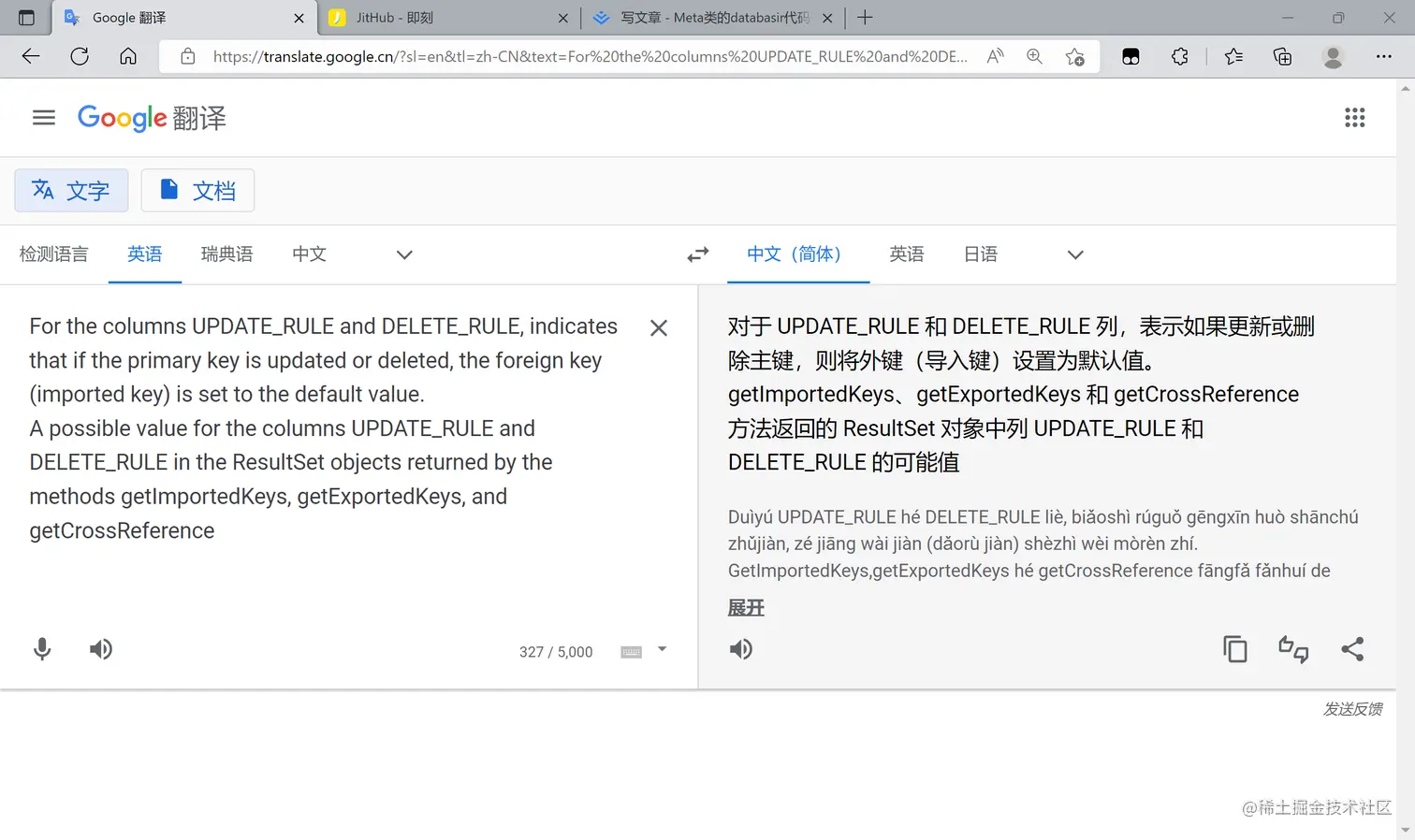The width and height of the screenshot is (1415, 840).
Task: Share the translation
Action: pyautogui.click(x=1352, y=649)
